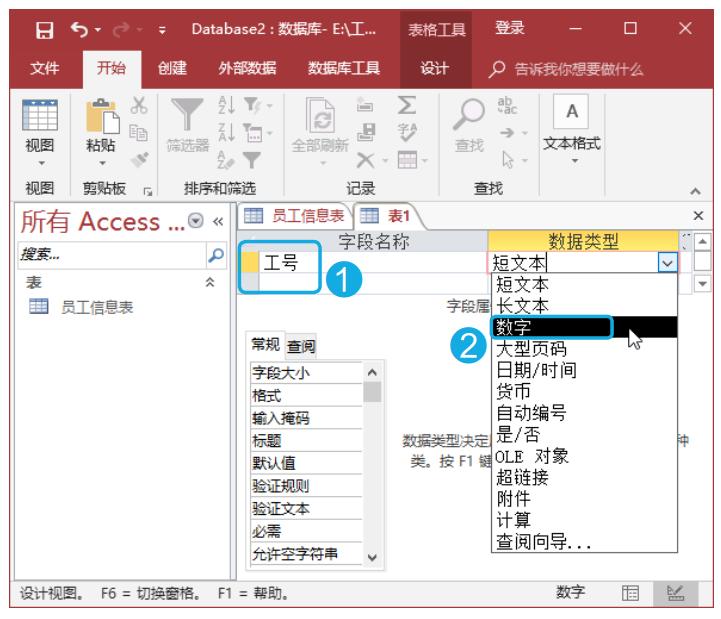Click the Remove Sort icon

[x=226, y=160]
